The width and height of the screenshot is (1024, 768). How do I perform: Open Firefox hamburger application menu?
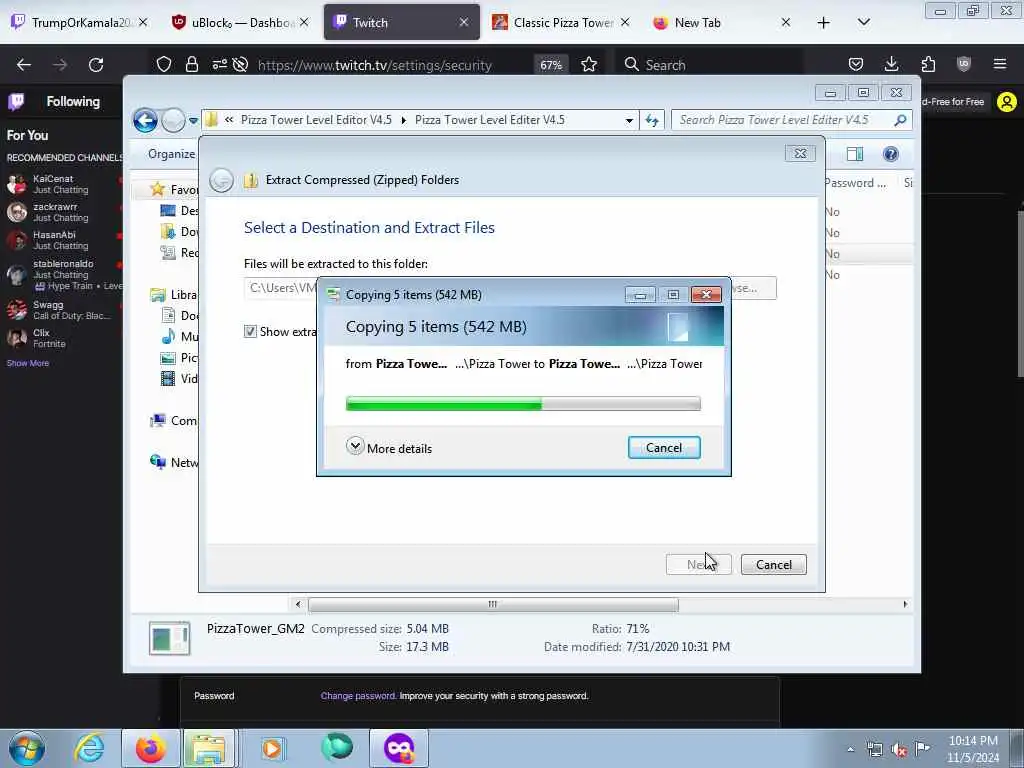[999, 65]
